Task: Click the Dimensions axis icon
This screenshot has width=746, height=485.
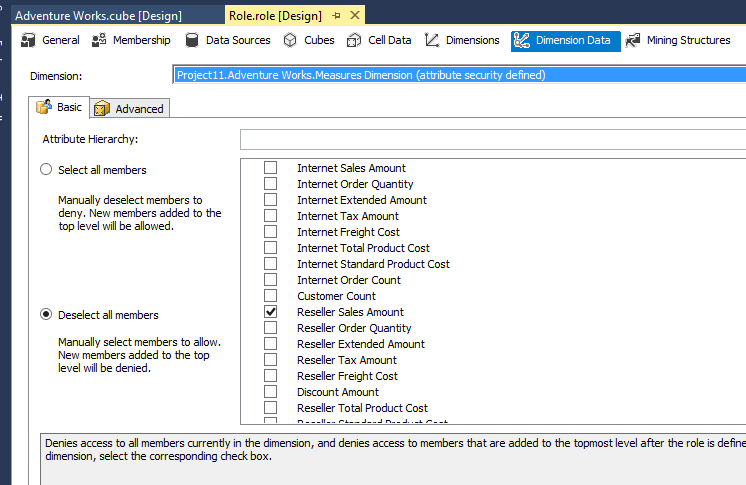Action: 432,40
